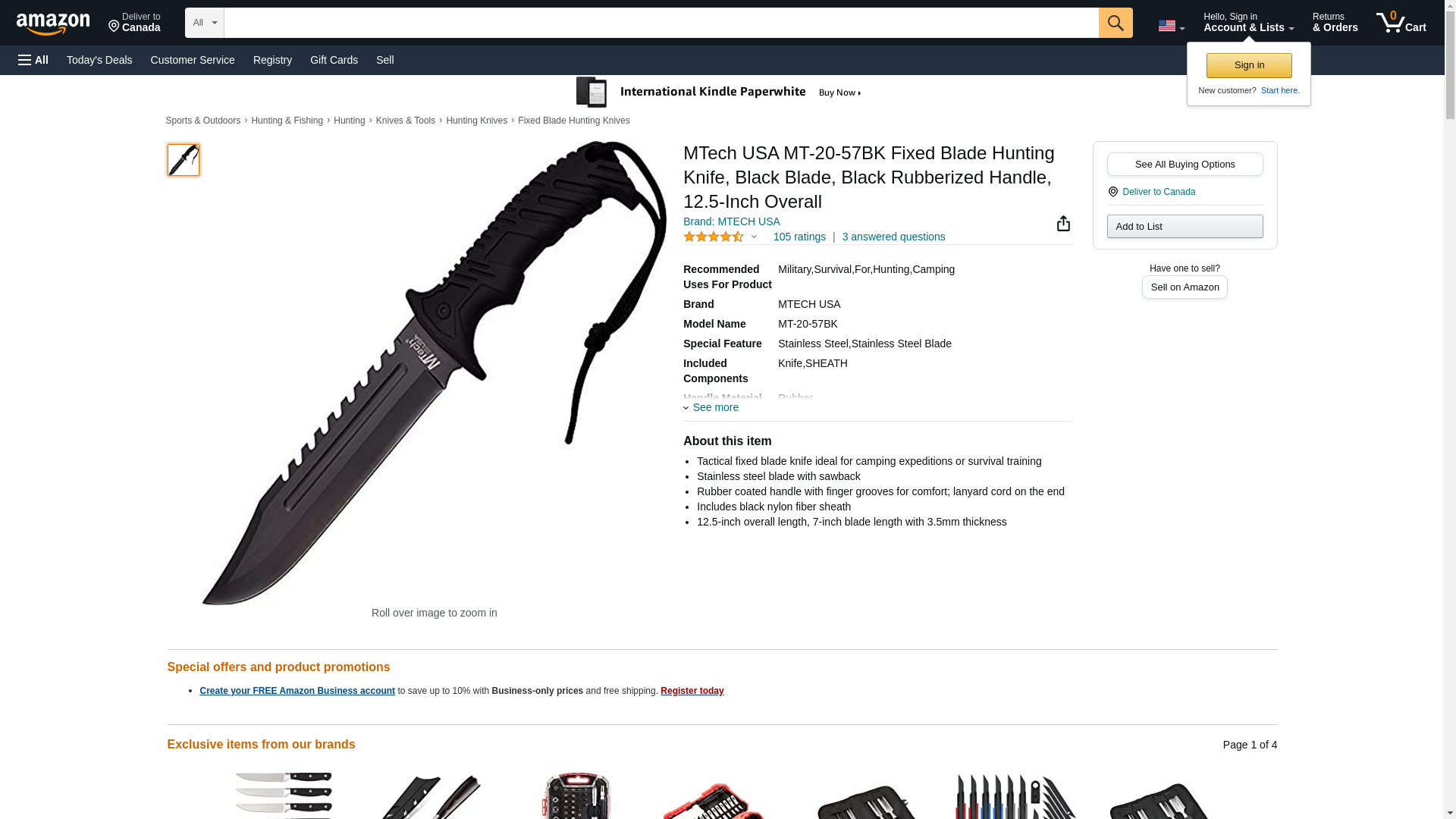Click Add to List button

pyautogui.click(x=1185, y=226)
